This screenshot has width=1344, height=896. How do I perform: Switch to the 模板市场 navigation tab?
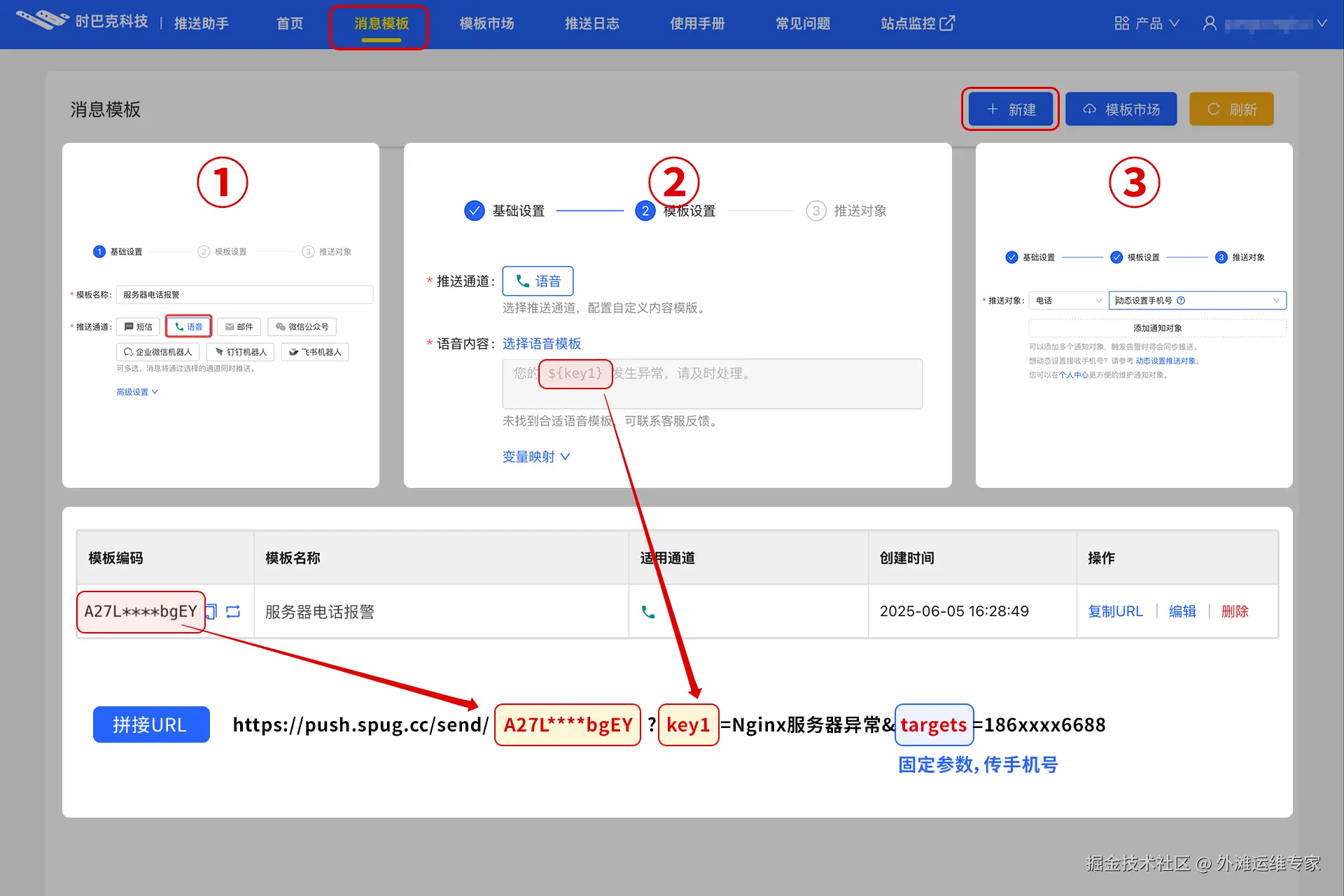click(486, 23)
